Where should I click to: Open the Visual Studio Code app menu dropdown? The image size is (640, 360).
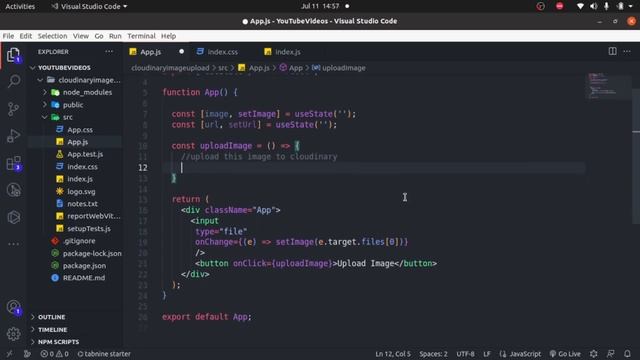(x=89, y=6)
